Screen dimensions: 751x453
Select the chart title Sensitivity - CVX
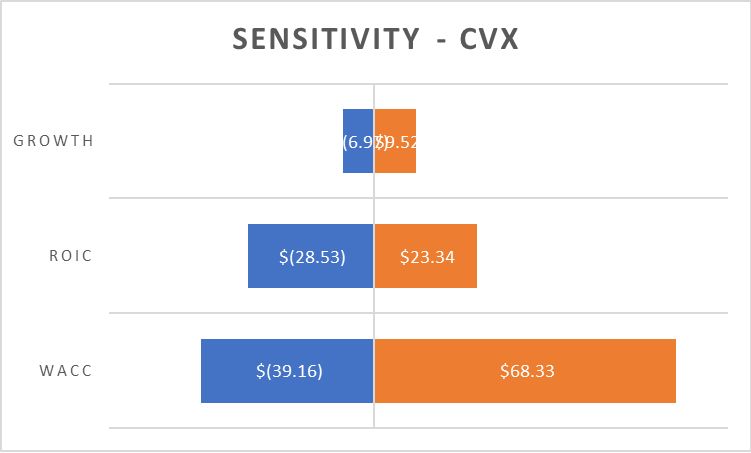[x=375, y=39]
